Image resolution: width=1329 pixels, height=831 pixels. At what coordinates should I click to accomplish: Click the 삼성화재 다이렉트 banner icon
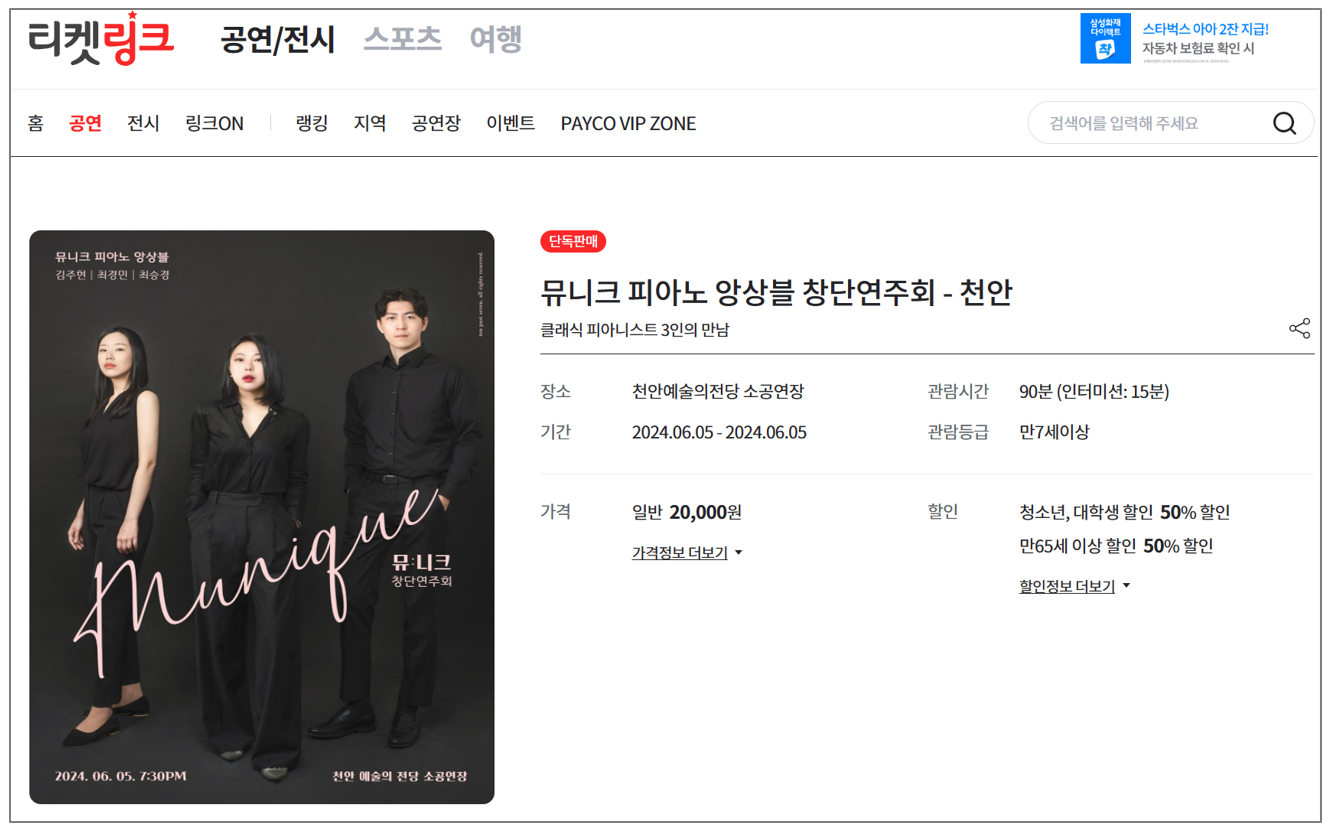[1104, 40]
